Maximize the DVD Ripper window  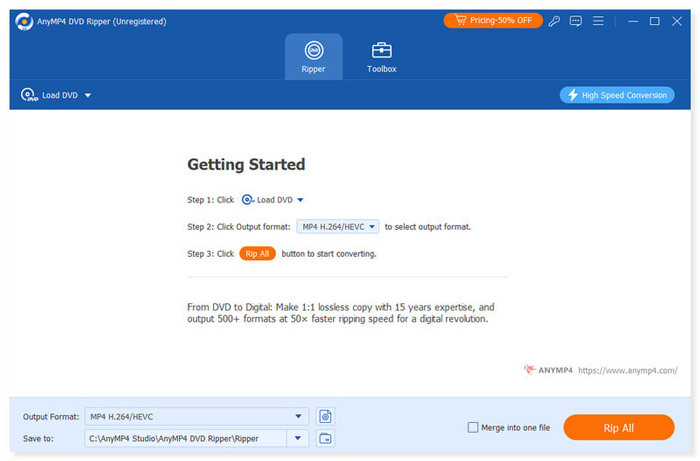pos(654,21)
